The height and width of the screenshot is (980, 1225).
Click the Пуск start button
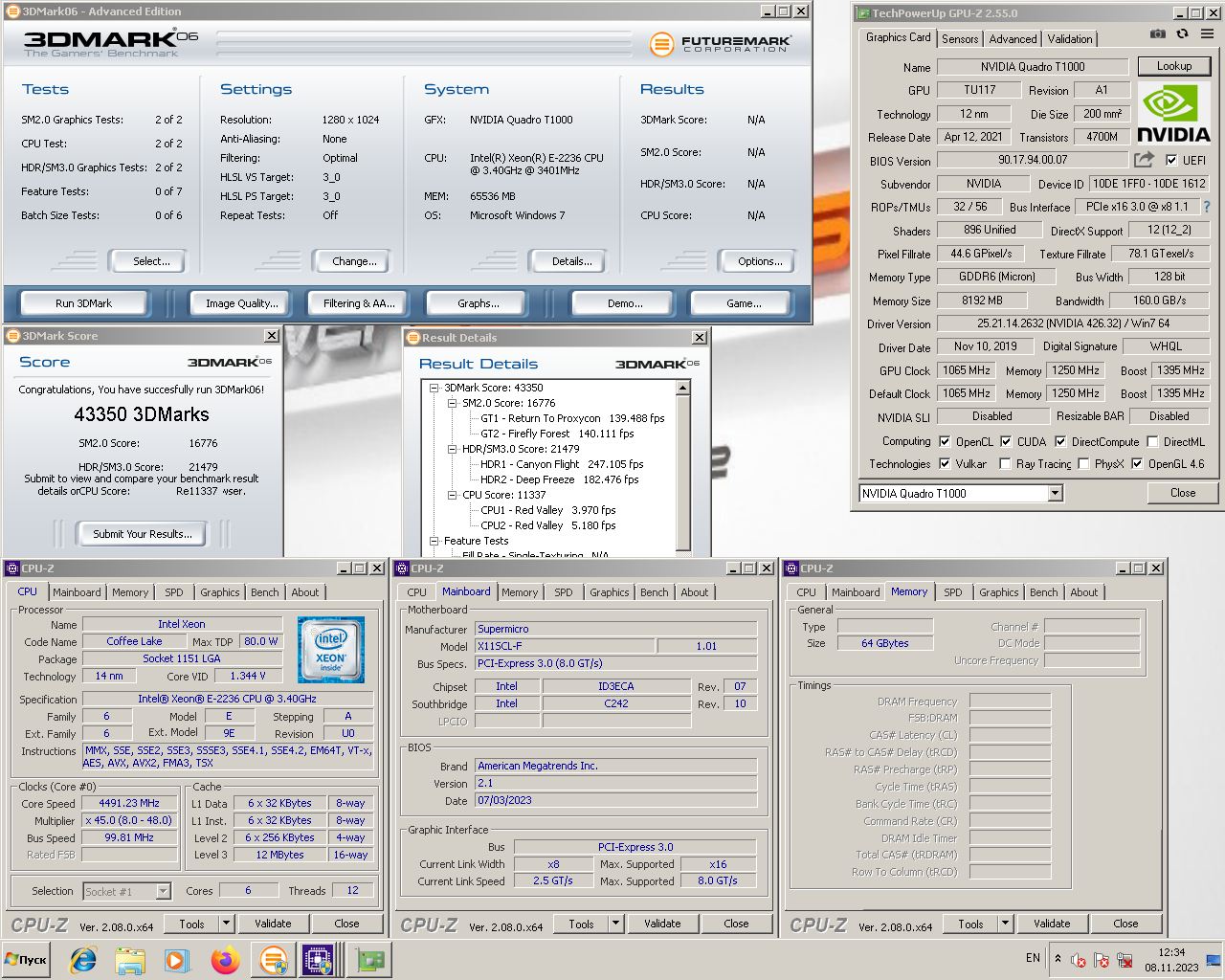26,960
